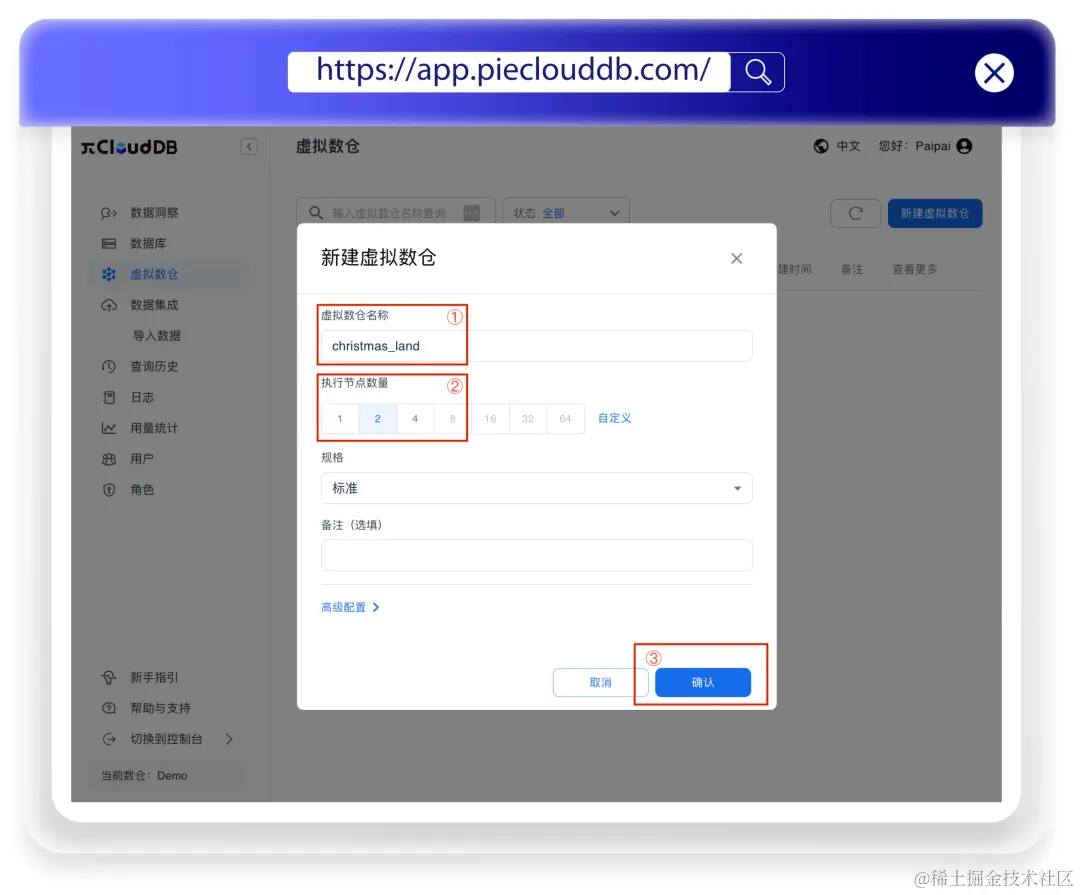The image size is (1080, 895).
Task: Click the 用户 people icon
Action: point(109,459)
